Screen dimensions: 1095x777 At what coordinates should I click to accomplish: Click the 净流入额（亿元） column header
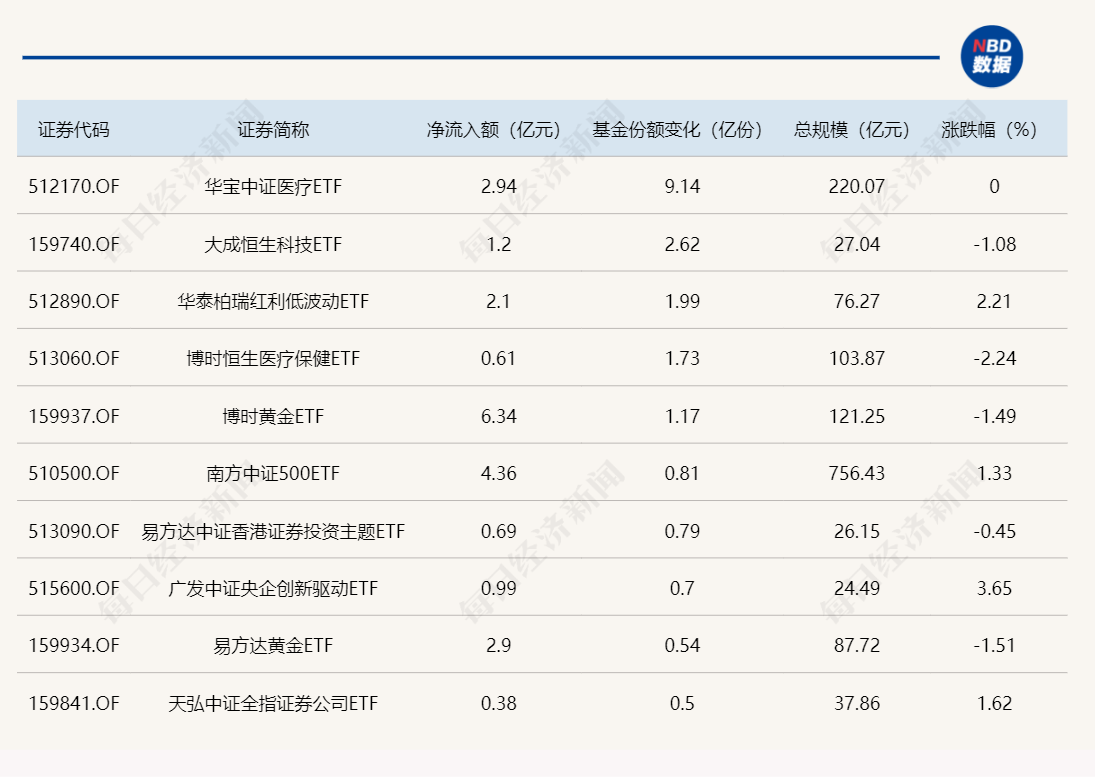coord(494,130)
